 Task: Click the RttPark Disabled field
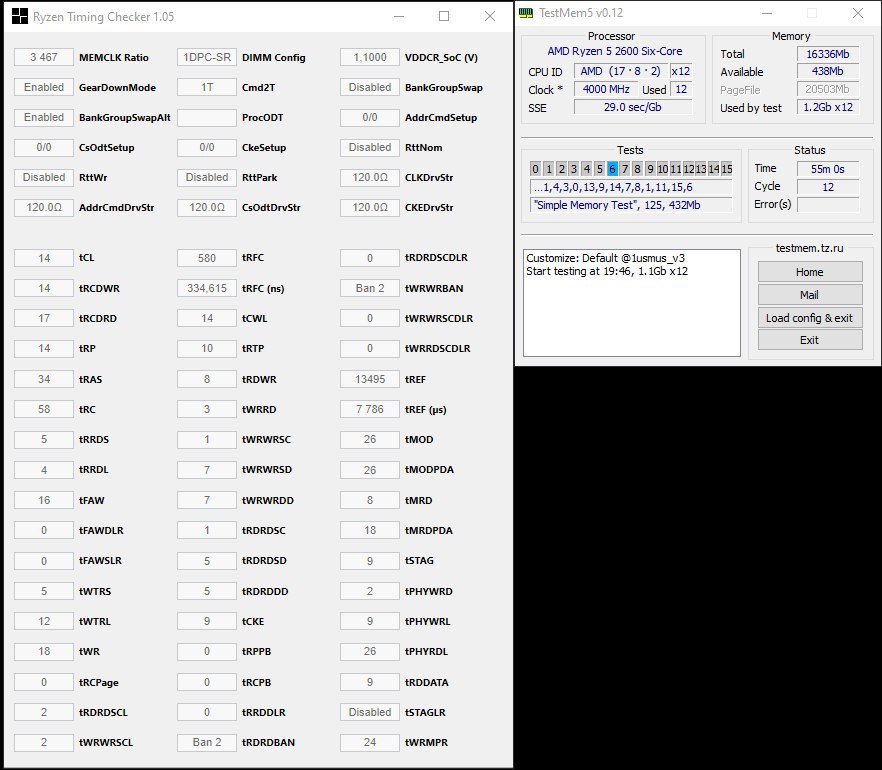[x=207, y=177]
